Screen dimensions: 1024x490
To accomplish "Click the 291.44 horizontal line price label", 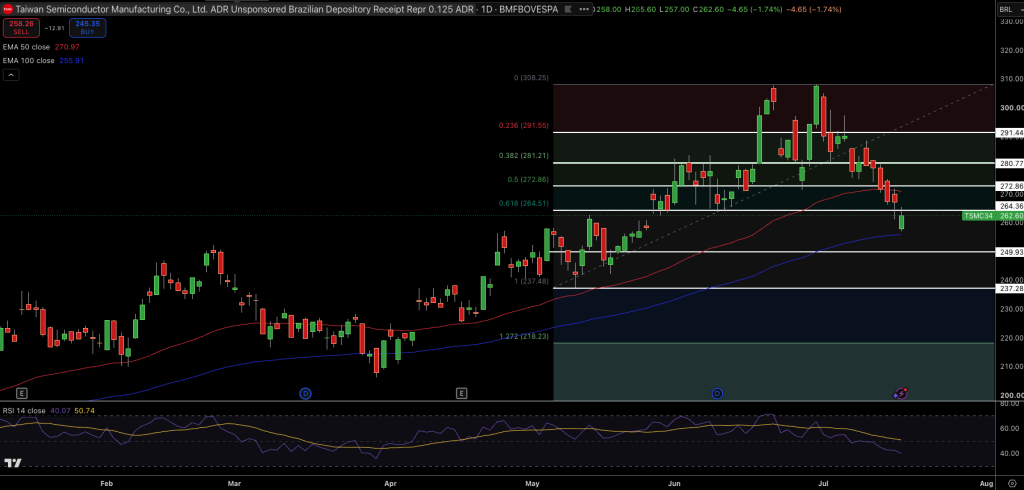I will click(x=1009, y=132).
